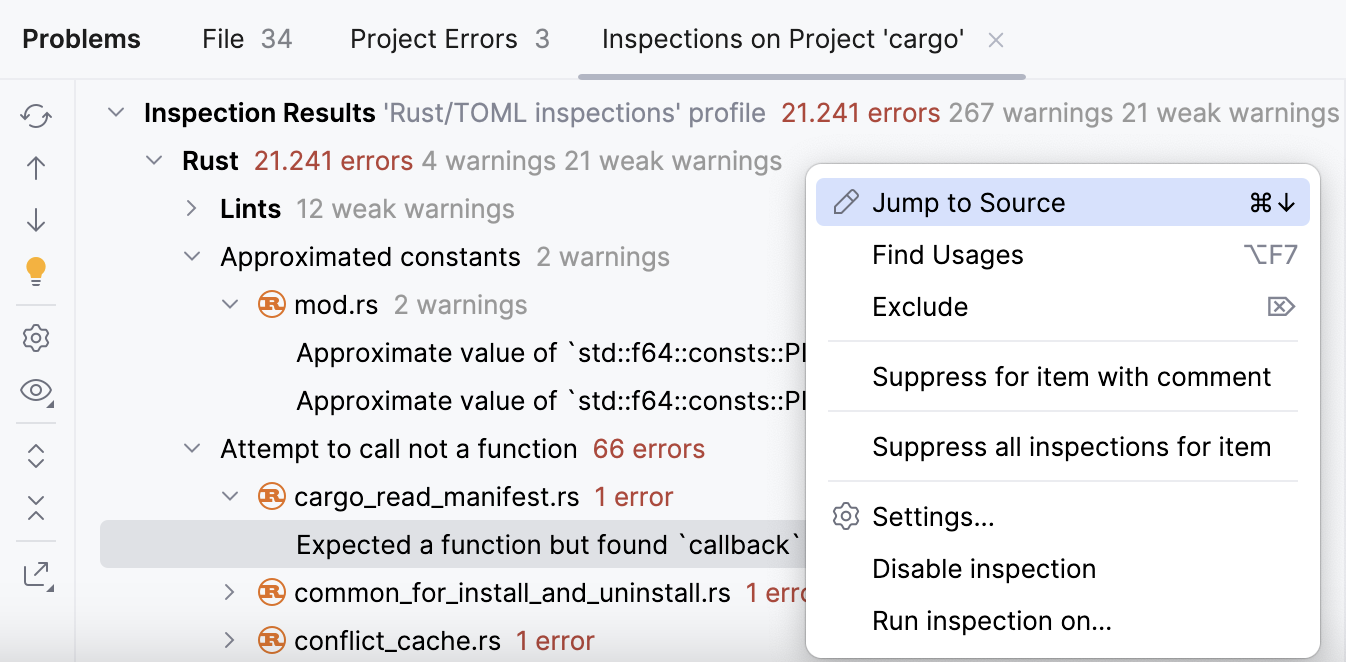Select Suppress all inspections for item
Viewport: 1346px width, 662px height.
1072,447
